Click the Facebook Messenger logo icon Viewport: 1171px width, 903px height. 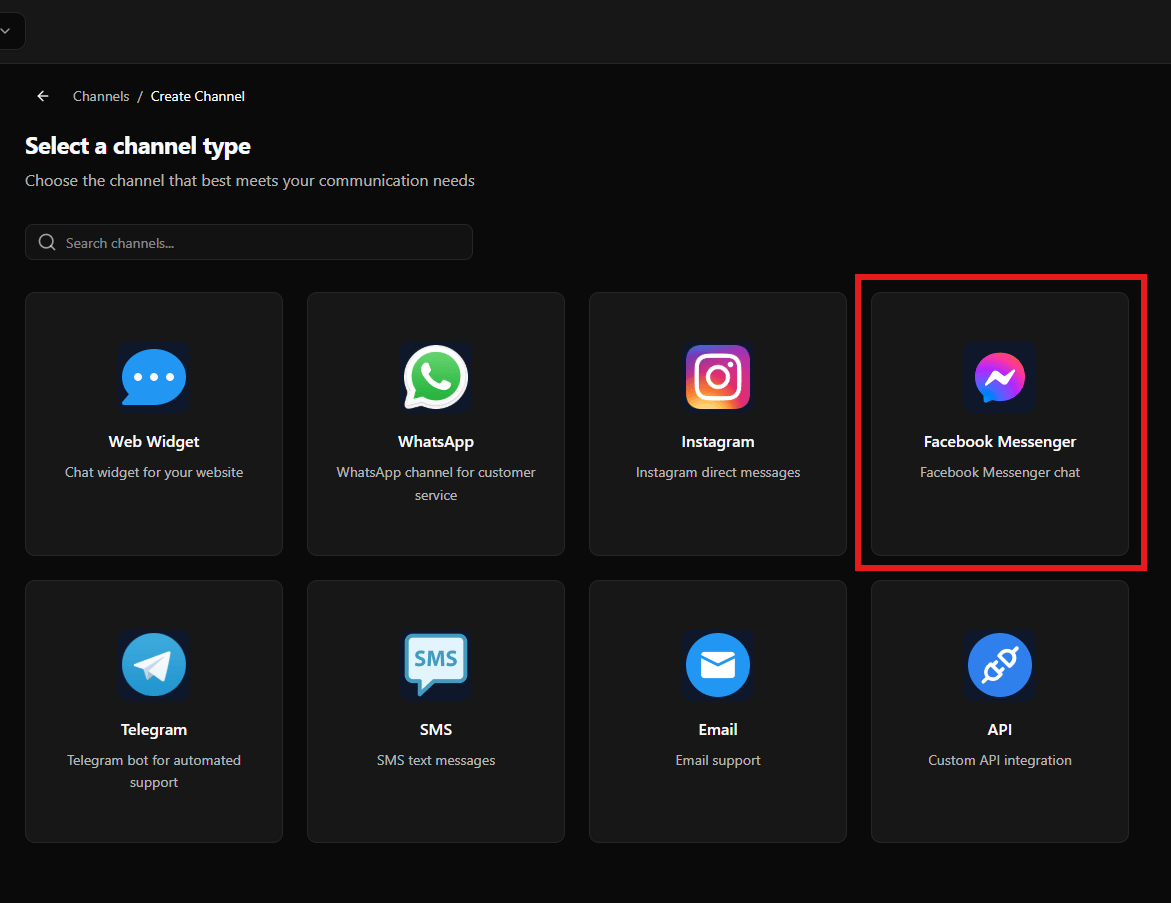coord(1000,377)
